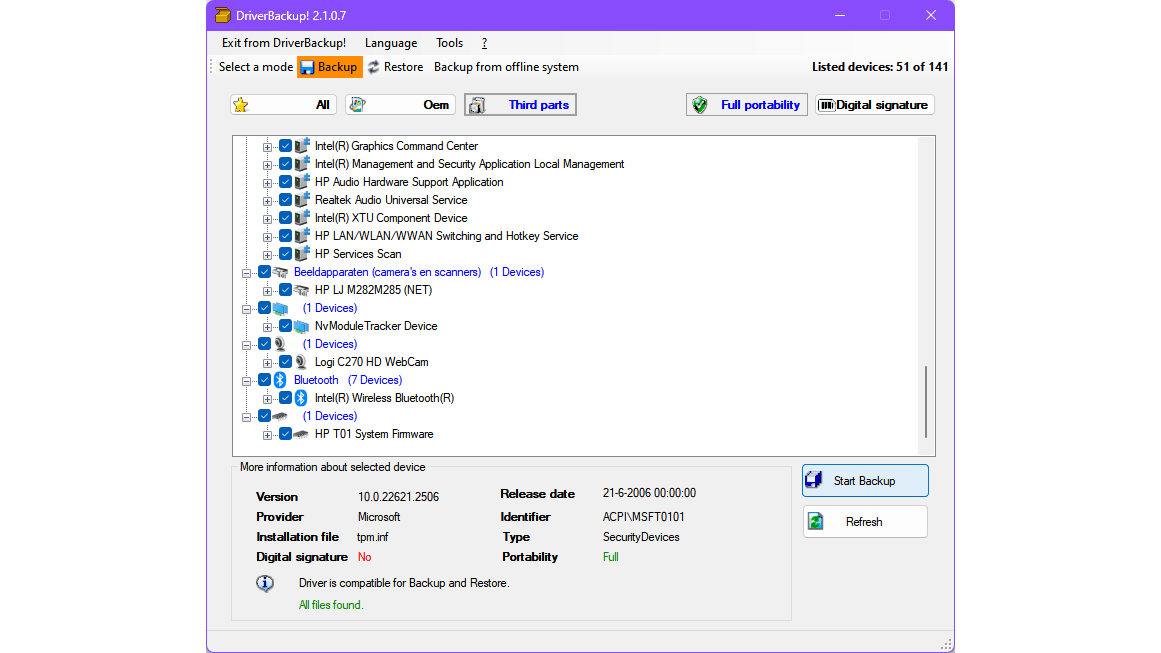Screen dimensions: 1161x653
Task: Expand the HP T01 System Firmware node
Action: click(x=267, y=435)
